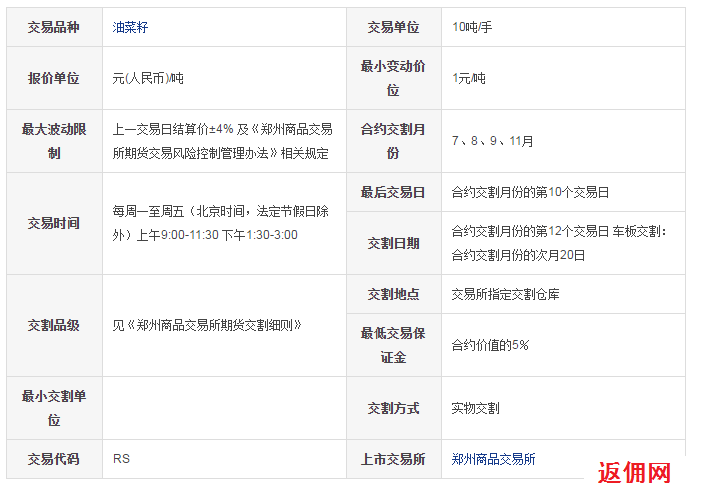701x495 pixels.
Task: Select the 交割方式 header cell
Action: 393,408
